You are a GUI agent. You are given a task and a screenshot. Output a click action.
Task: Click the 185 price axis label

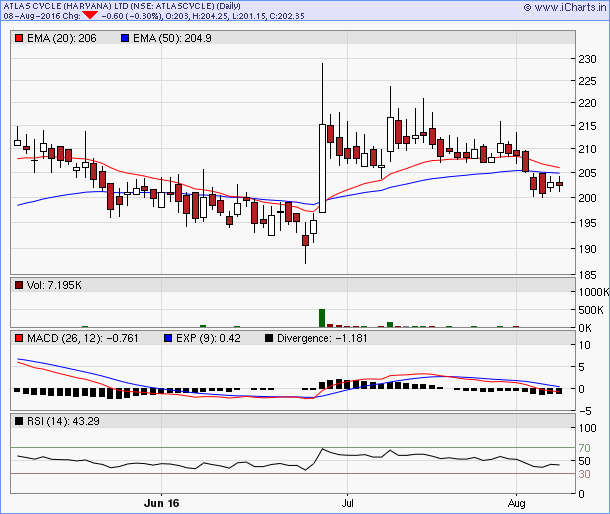[x=587, y=275]
